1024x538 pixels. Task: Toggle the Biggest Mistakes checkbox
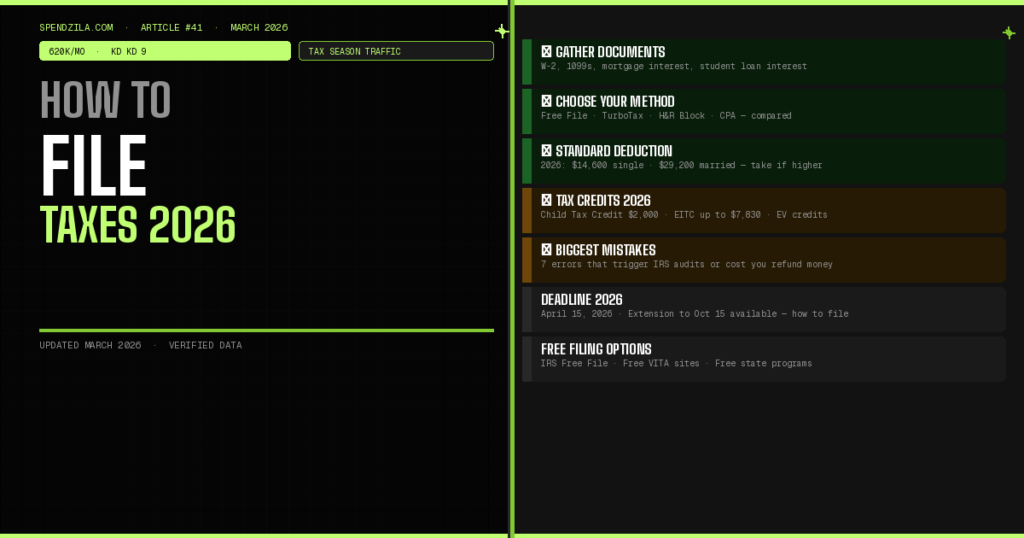[x=547, y=250]
